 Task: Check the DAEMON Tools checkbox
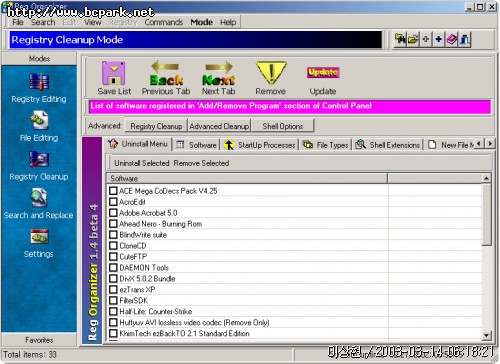(113, 267)
